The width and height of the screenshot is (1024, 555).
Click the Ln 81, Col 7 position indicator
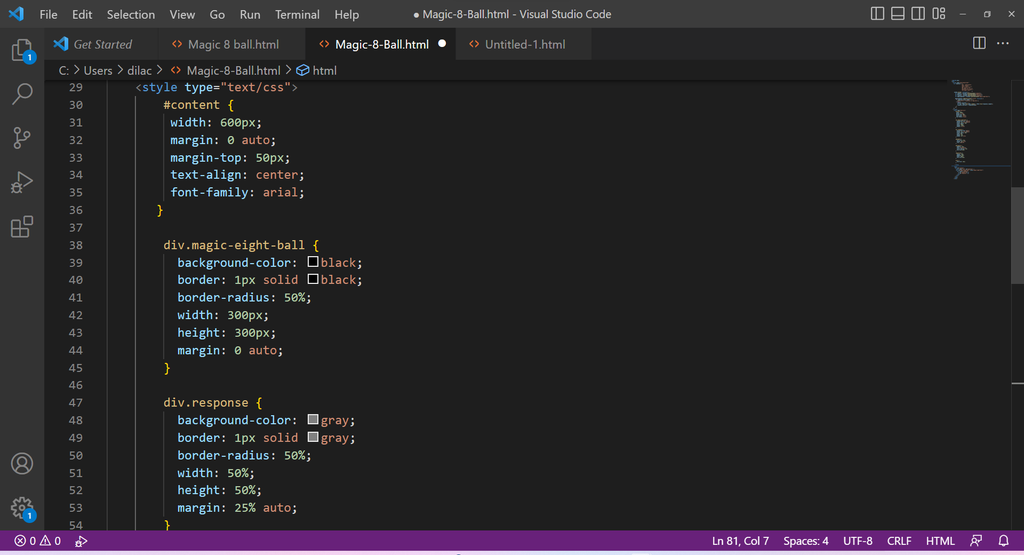741,541
